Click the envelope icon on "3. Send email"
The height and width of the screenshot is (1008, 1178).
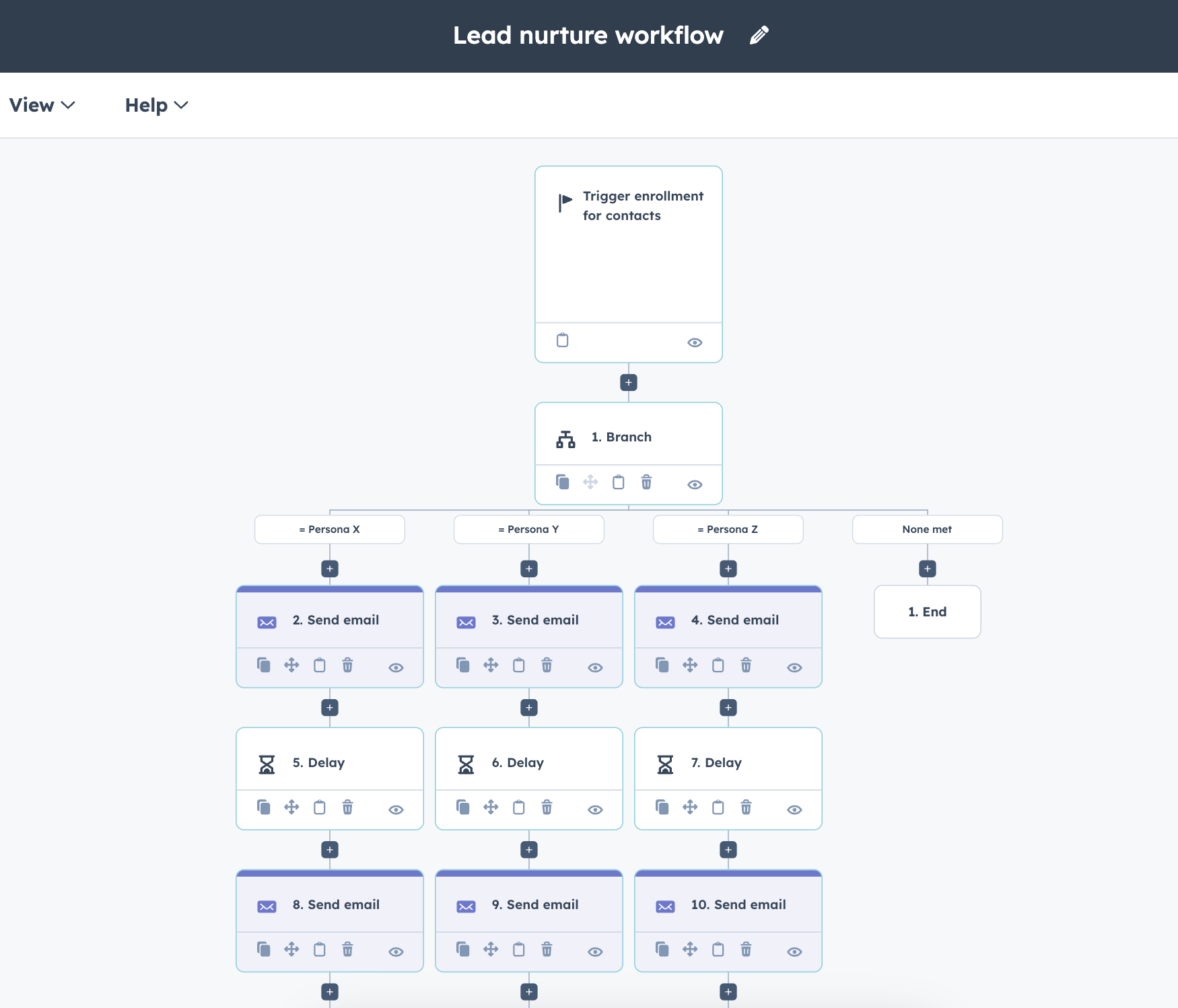coord(466,622)
